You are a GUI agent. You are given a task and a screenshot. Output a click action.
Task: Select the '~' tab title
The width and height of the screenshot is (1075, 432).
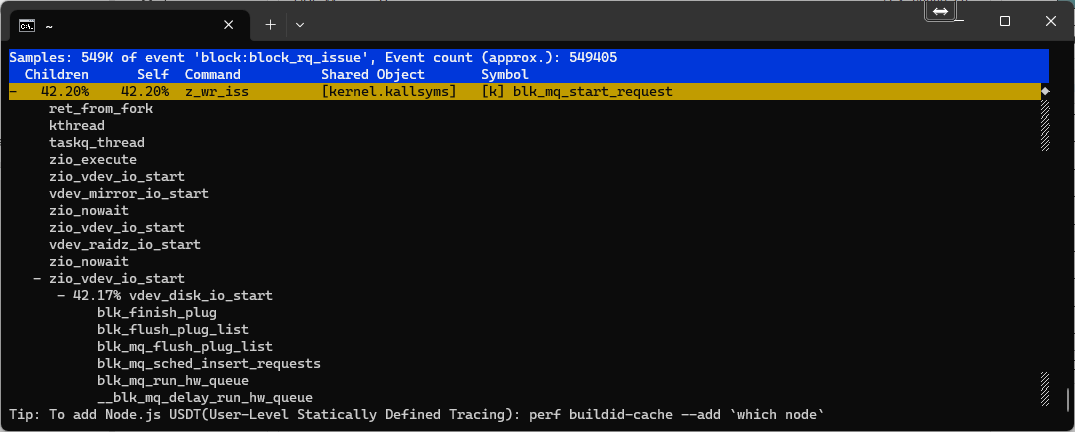click(x=49, y=22)
